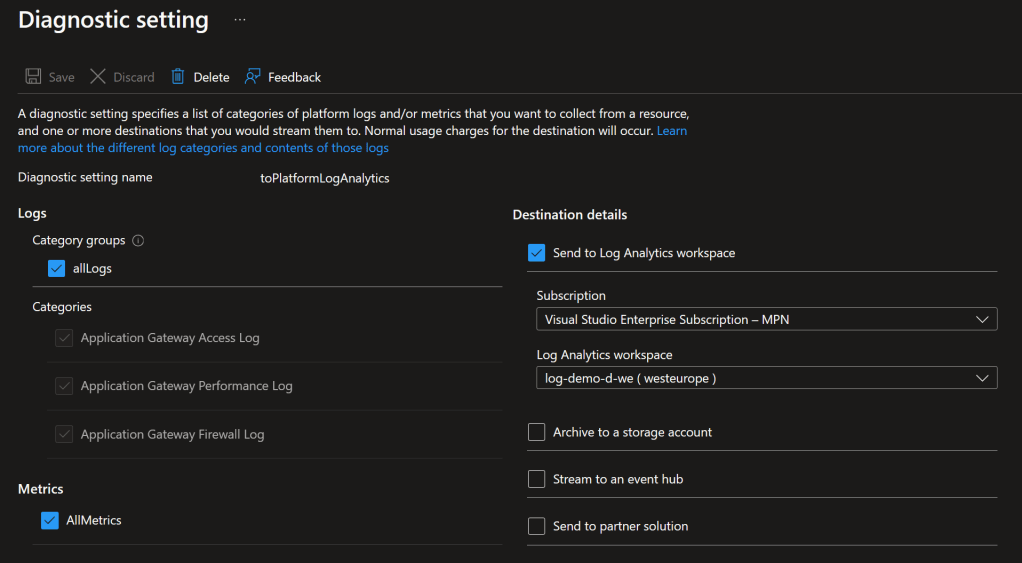Enable Archive to a storage account
The height and width of the screenshot is (563, 1022).
coord(537,432)
